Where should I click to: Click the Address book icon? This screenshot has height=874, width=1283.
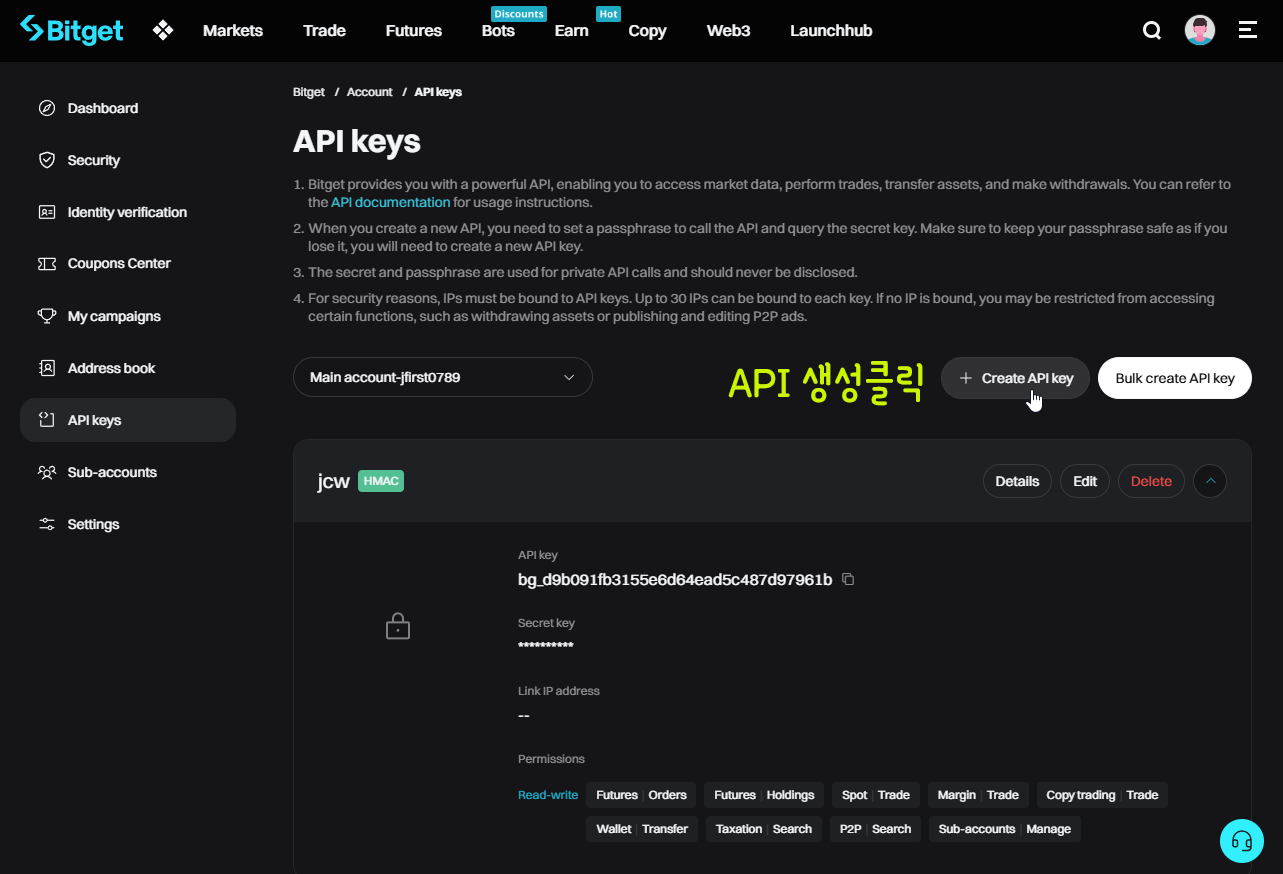(x=47, y=368)
